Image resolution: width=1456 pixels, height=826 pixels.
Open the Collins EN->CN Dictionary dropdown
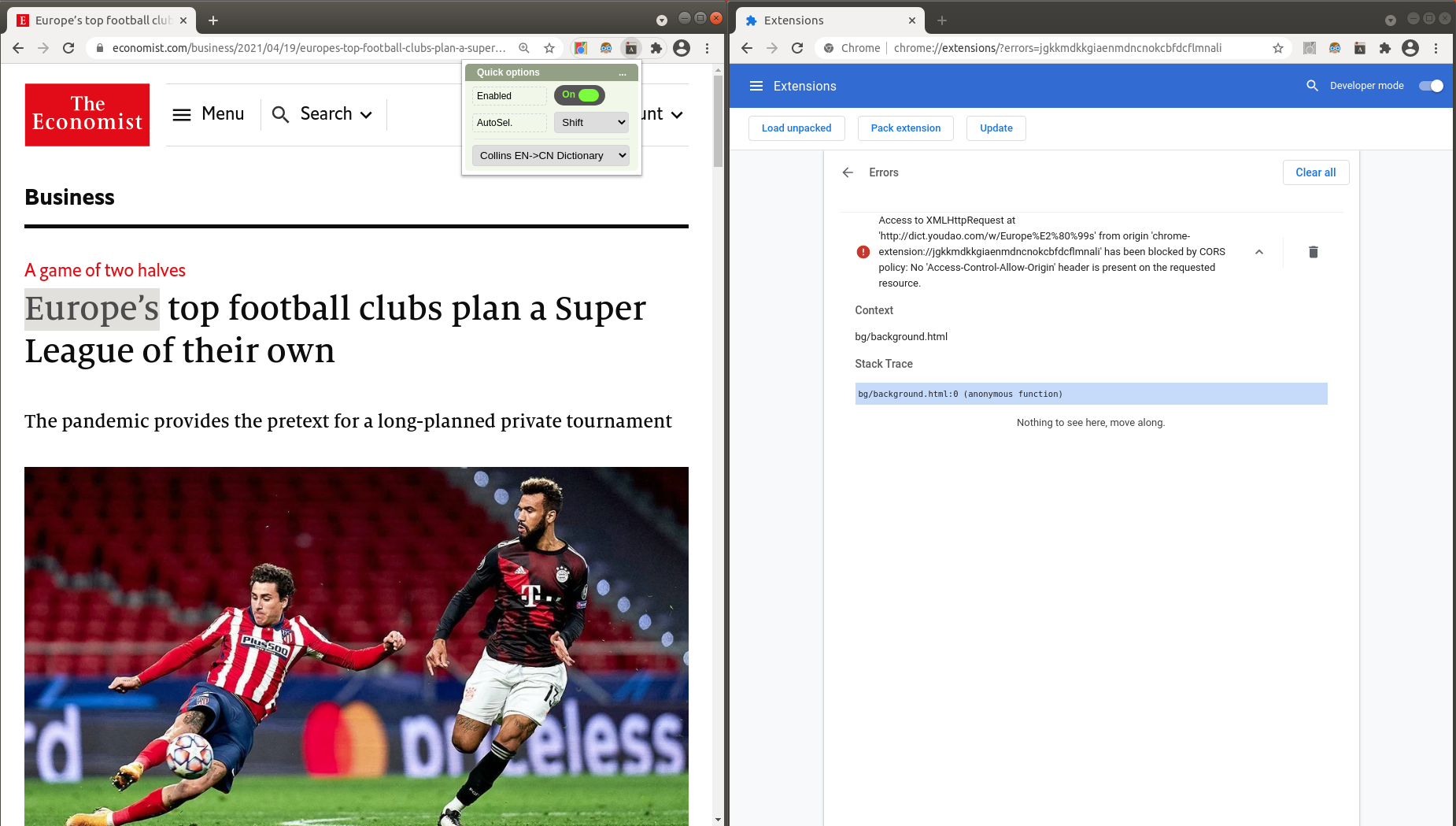coord(550,155)
